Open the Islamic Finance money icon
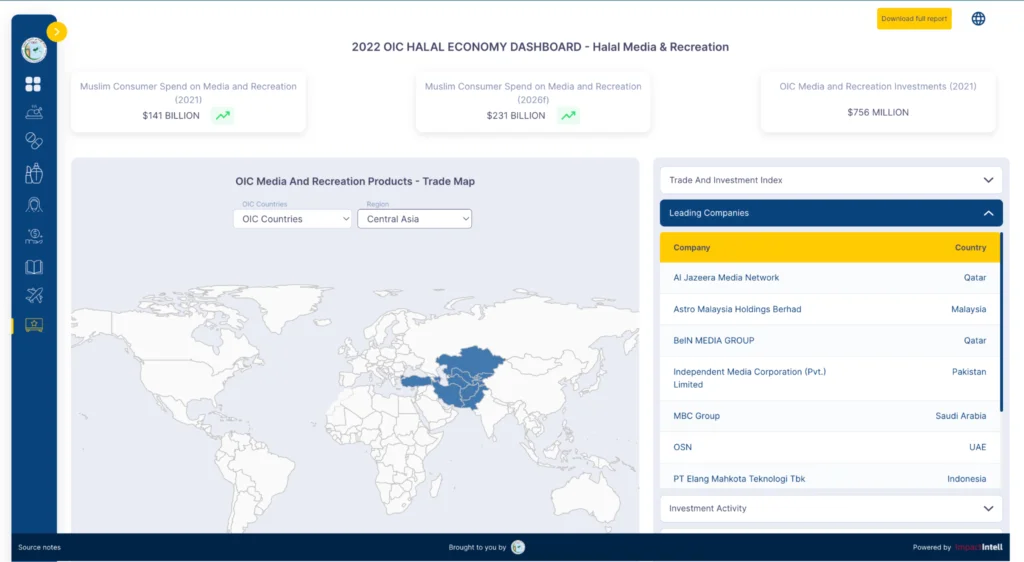Screen dimensions: 1024x562 coord(34,236)
